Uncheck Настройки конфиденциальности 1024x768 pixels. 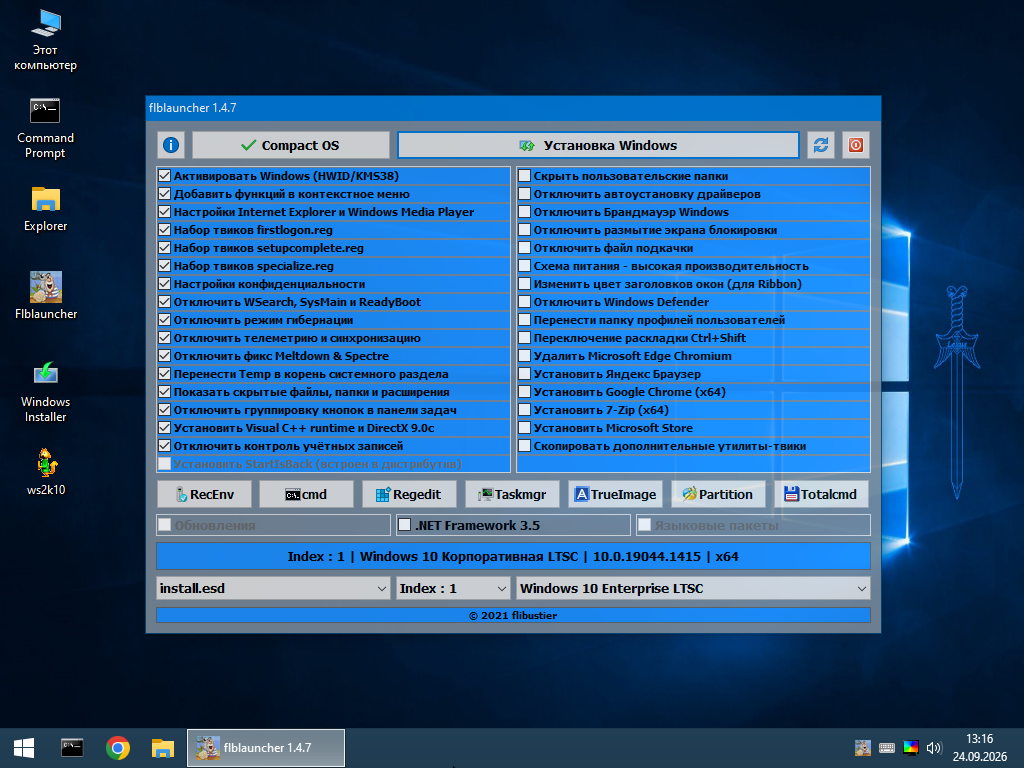pyautogui.click(x=165, y=284)
